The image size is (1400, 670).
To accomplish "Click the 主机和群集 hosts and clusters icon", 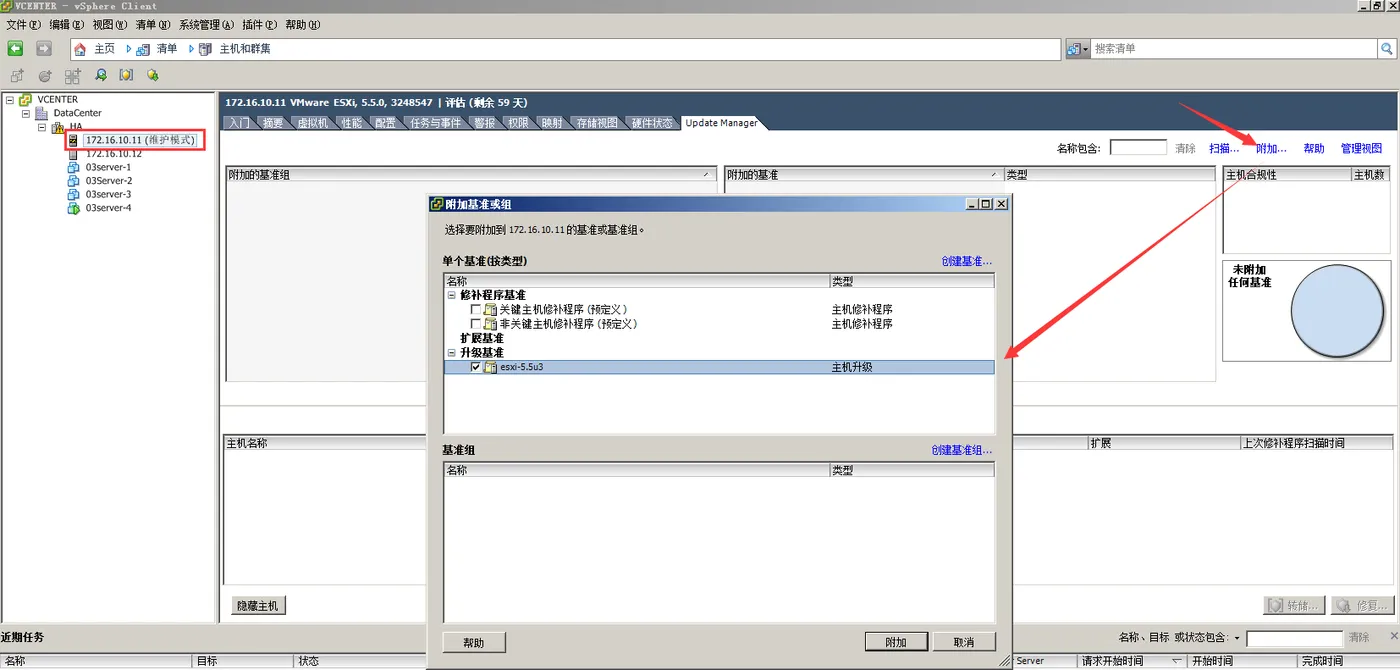I will coord(205,49).
